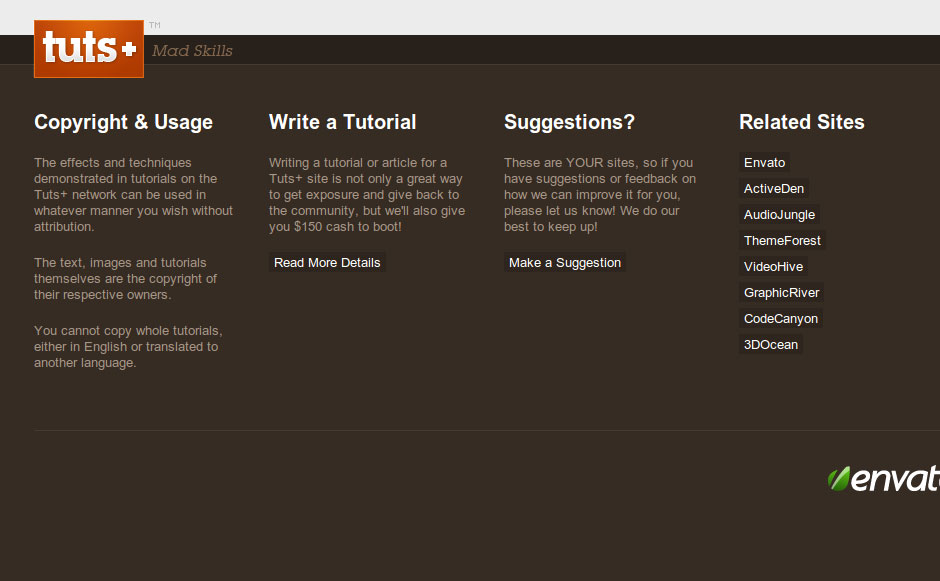Screen dimensions: 940x581
Task: Click paragraph starting 'The effects and techniques'
Action: [x=134, y=194]
